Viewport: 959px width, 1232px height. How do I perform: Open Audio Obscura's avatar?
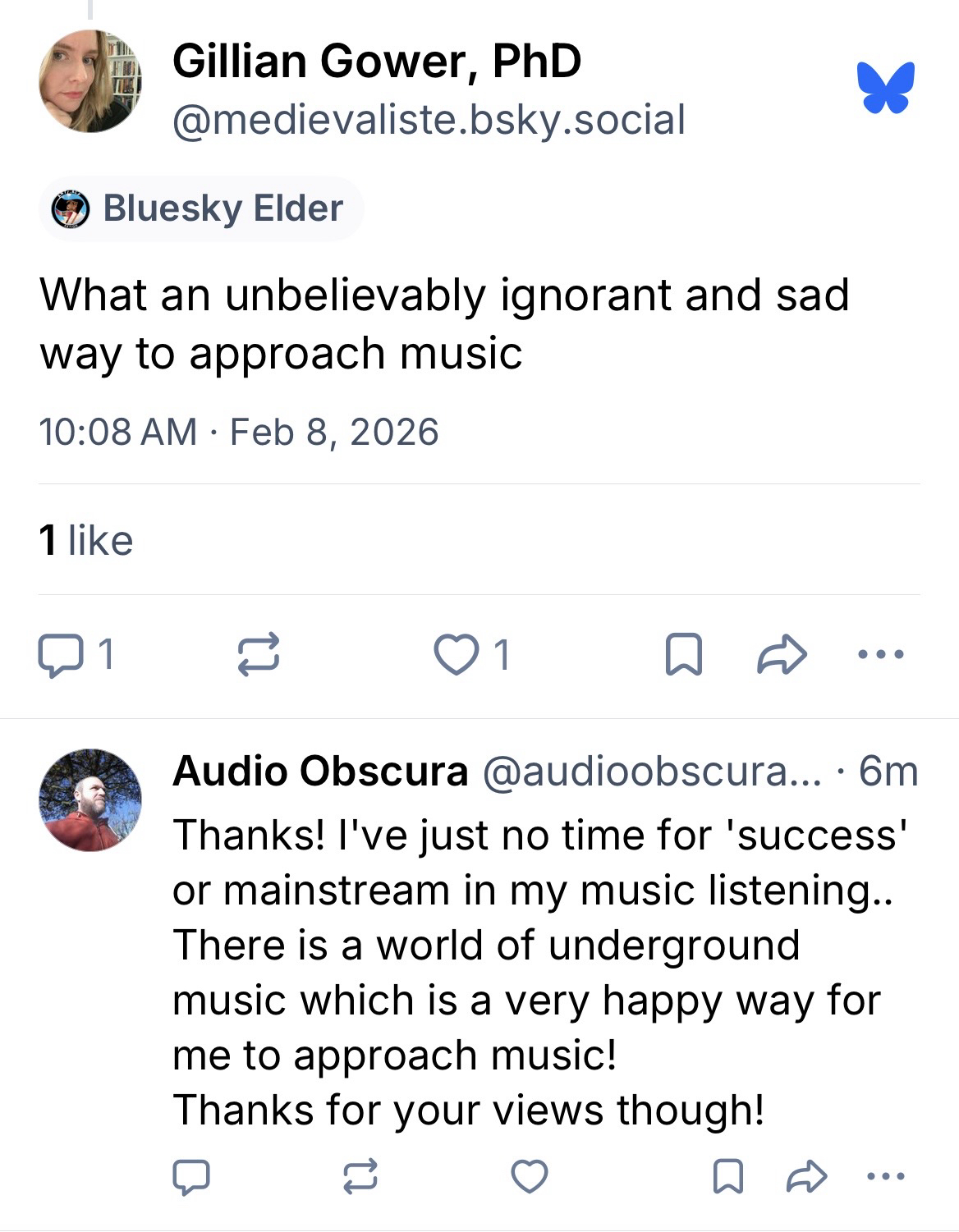click(90, 799)
